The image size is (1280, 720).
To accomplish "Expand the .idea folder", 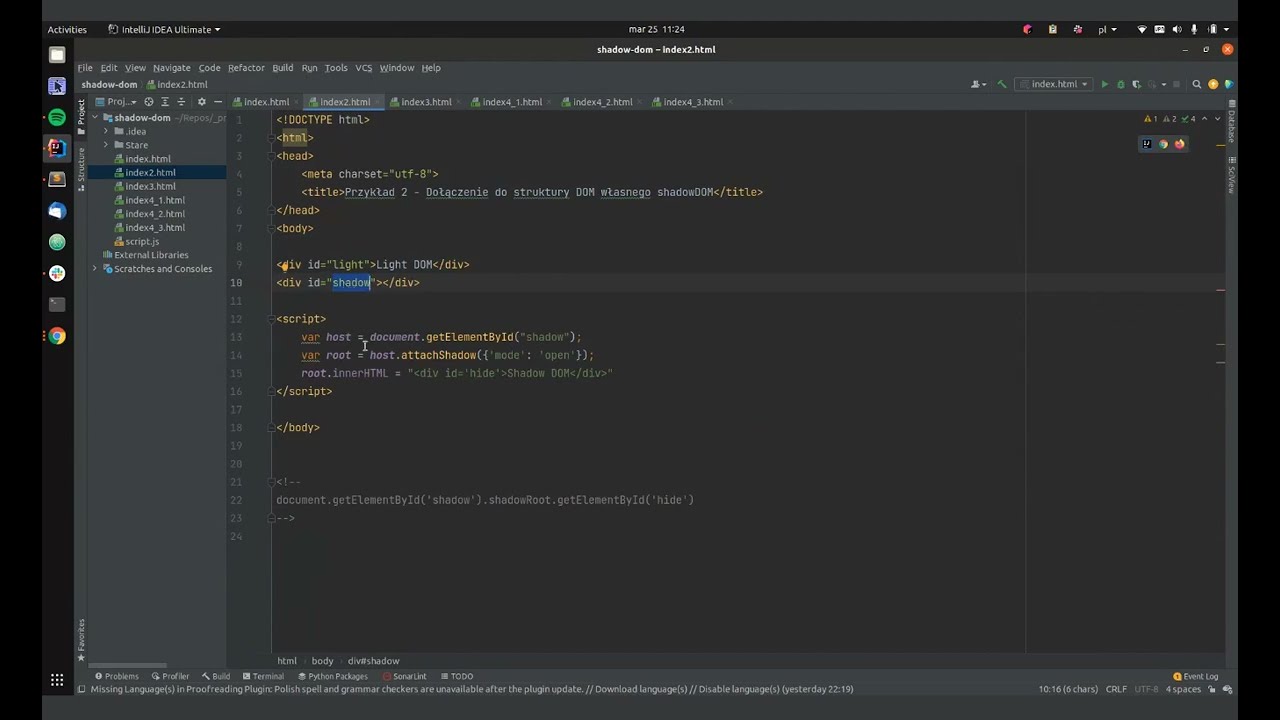I will [x=106, y=131].
